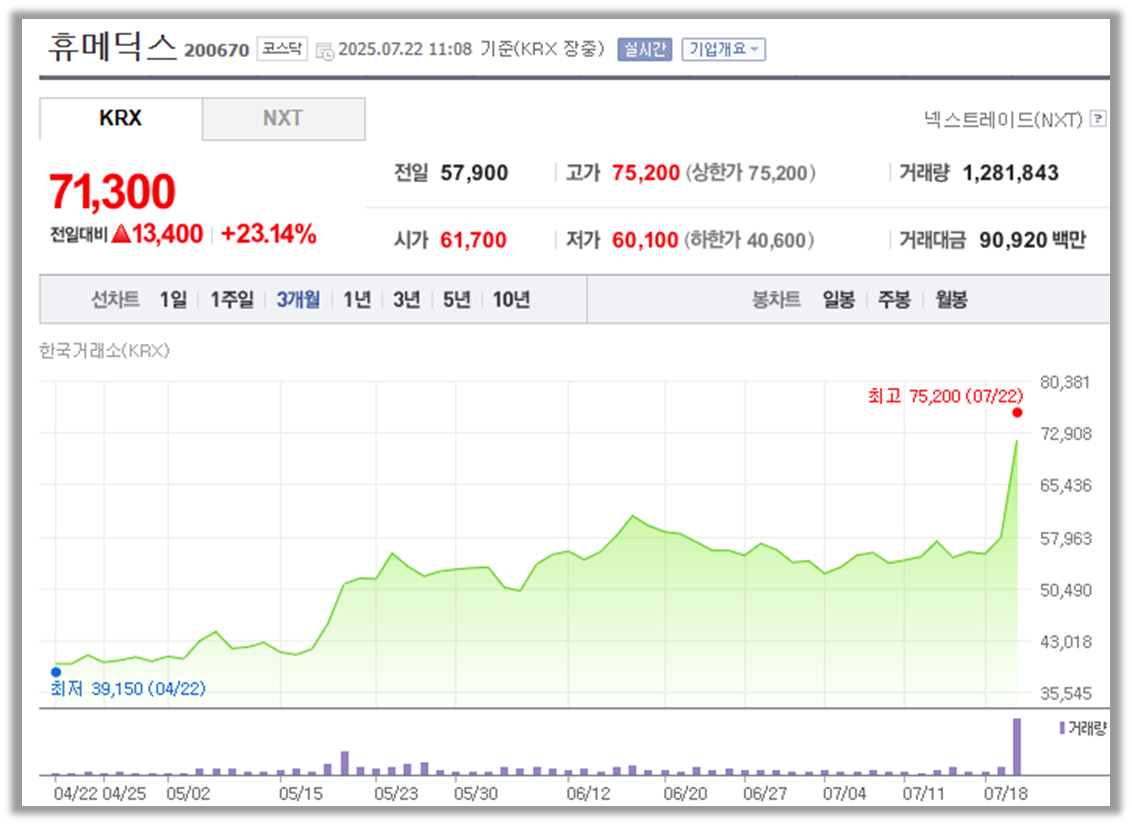Viewport: 1132px width, 825px height.
Task: Select the 3년 line chart period
Action: pos(406,299)
